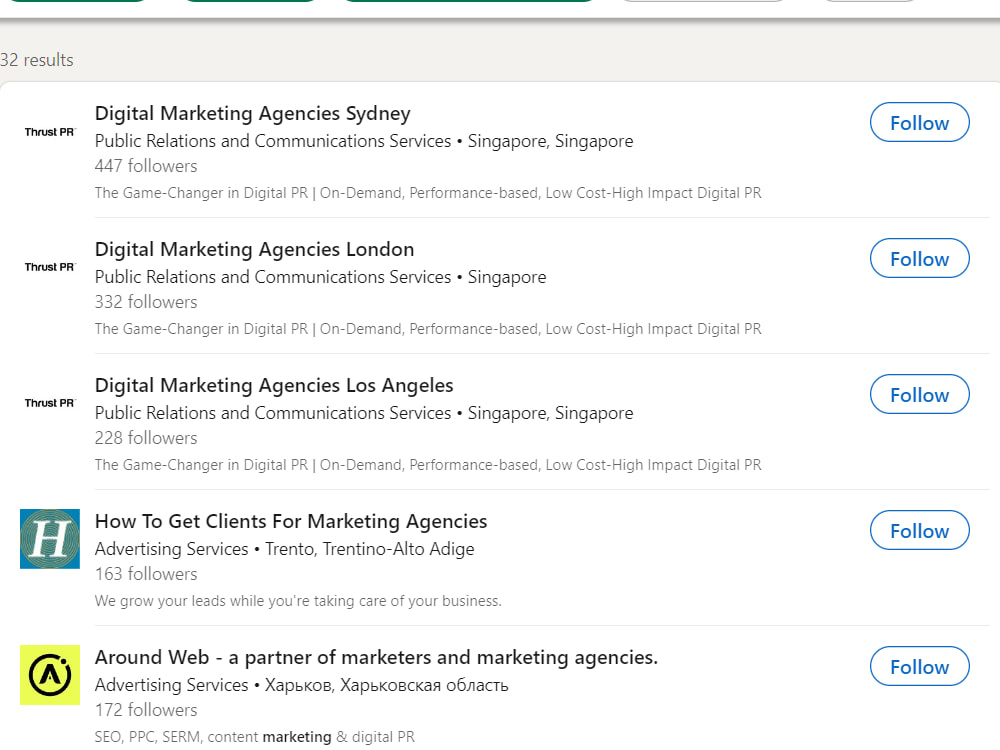Screen dimensions: 1000x750
Task: Open Thrust PR logo beside London agencies listing
Action: 50,267
